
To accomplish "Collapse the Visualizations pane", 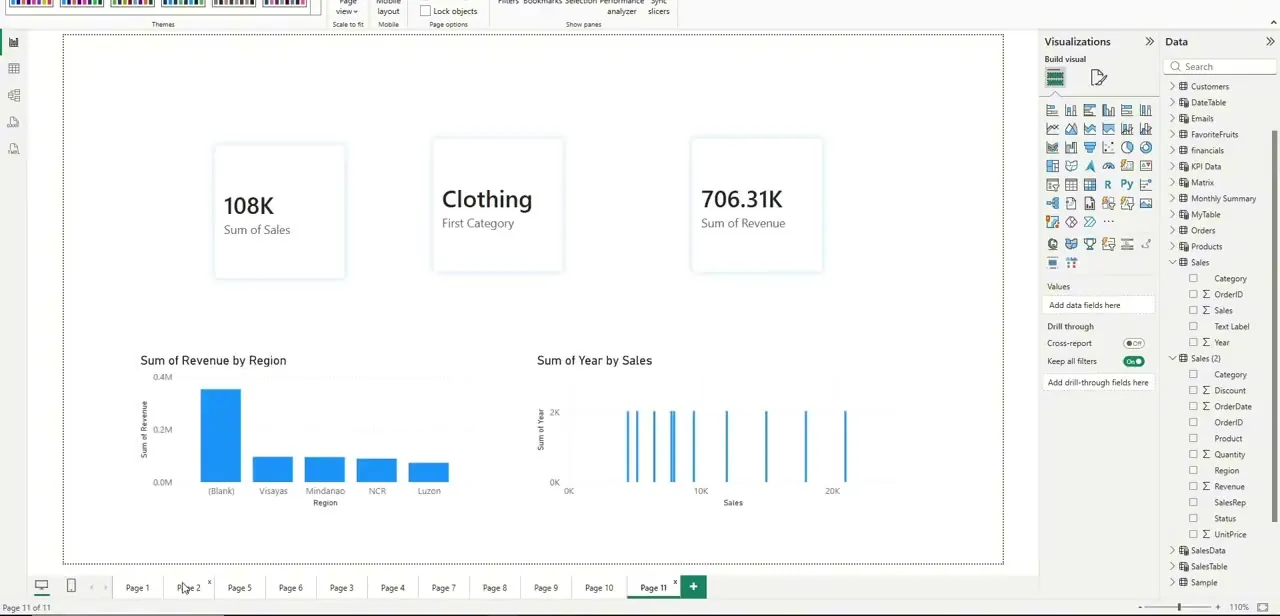I will click(x=1149, y=42).
